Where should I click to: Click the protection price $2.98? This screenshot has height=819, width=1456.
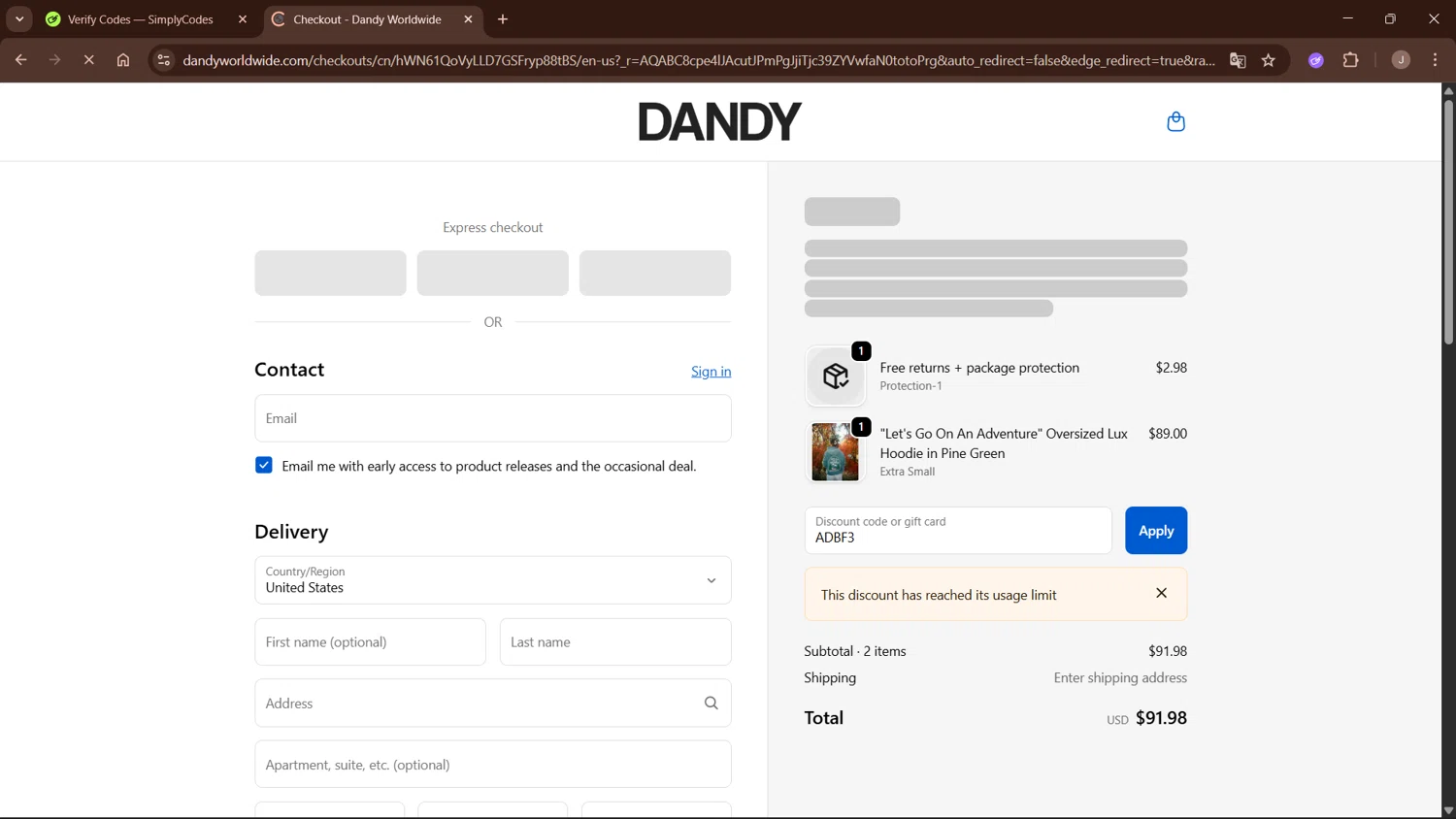tap(1172, 368)
